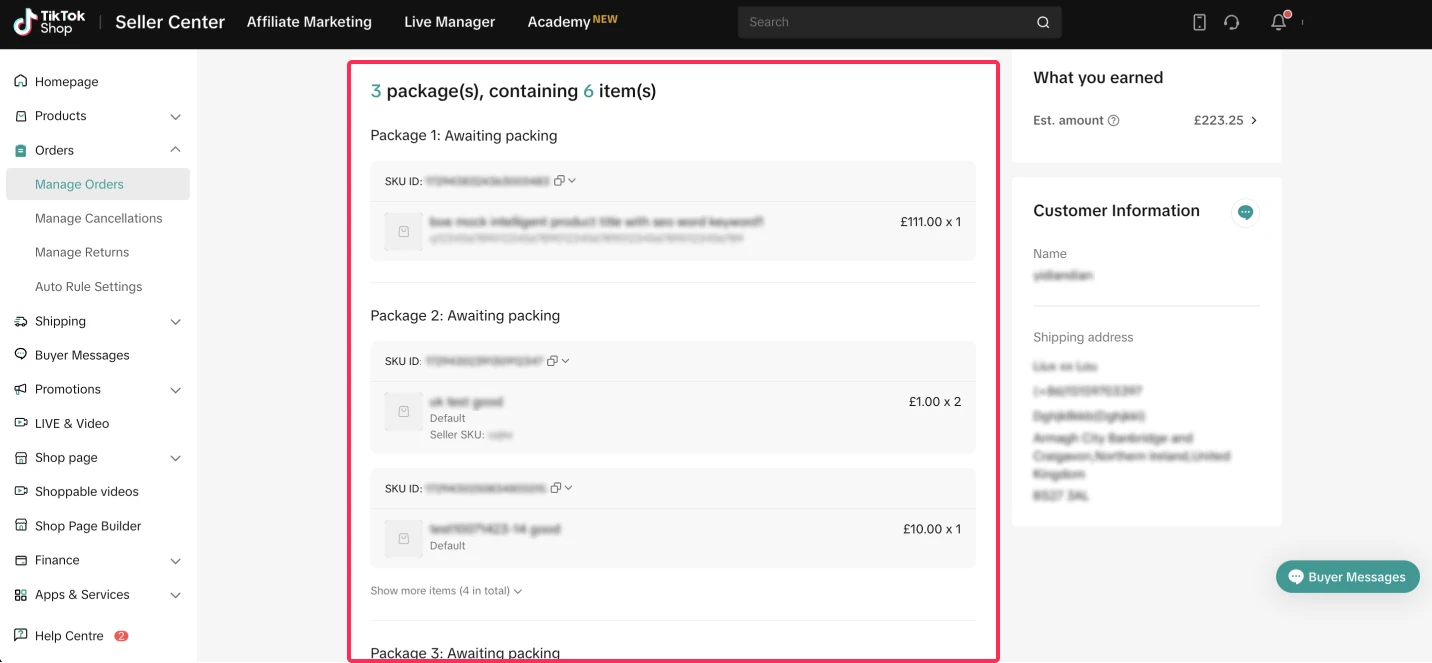Click the Est. amount help icon

[x=1114, y=121]
